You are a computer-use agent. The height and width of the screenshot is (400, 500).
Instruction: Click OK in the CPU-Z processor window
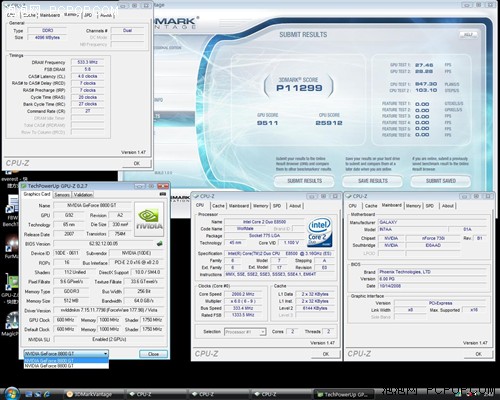326,354
